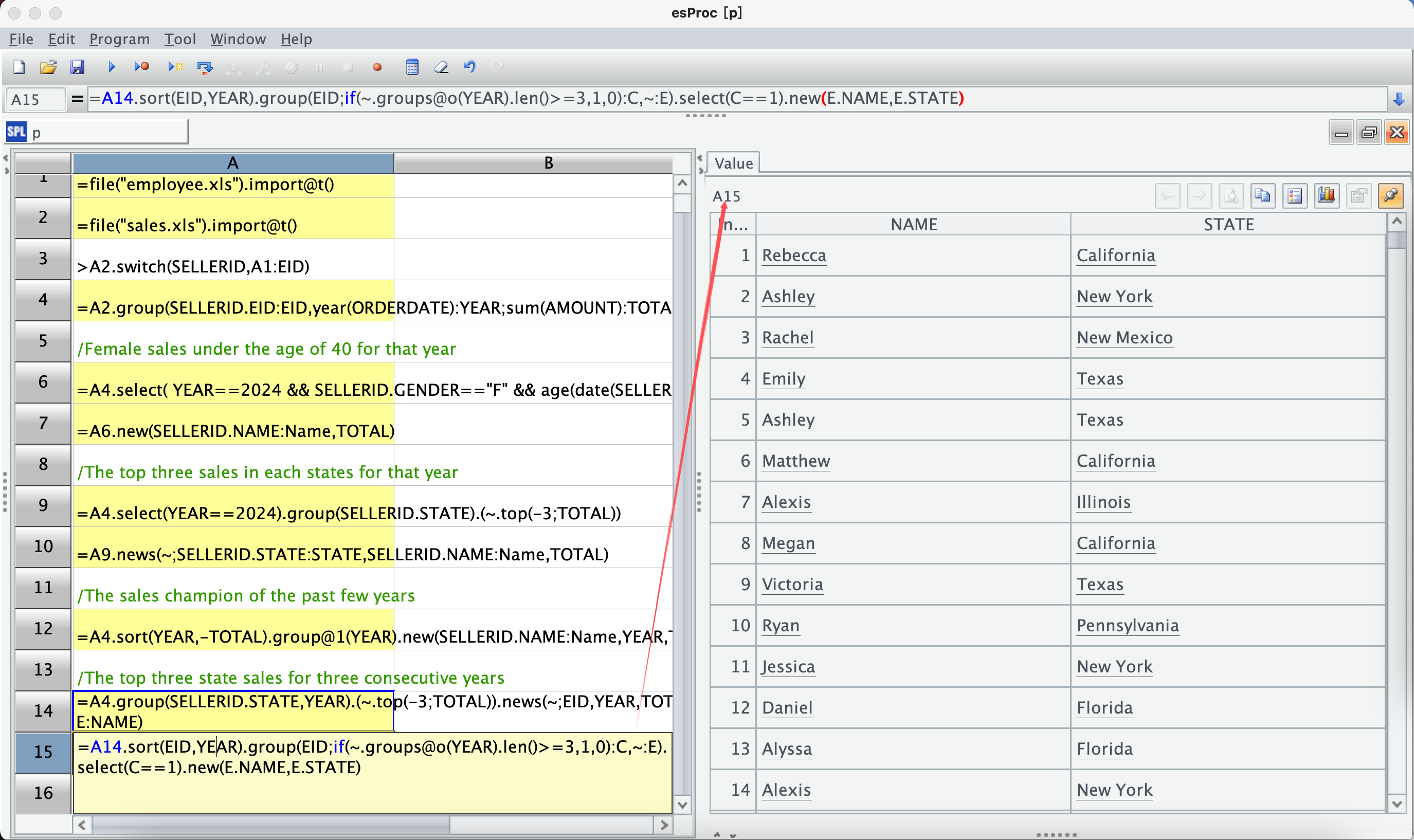Screen dimensions: 1414x840
Task: Click the Run (play) toolbar icon
Action: (112, 67)
